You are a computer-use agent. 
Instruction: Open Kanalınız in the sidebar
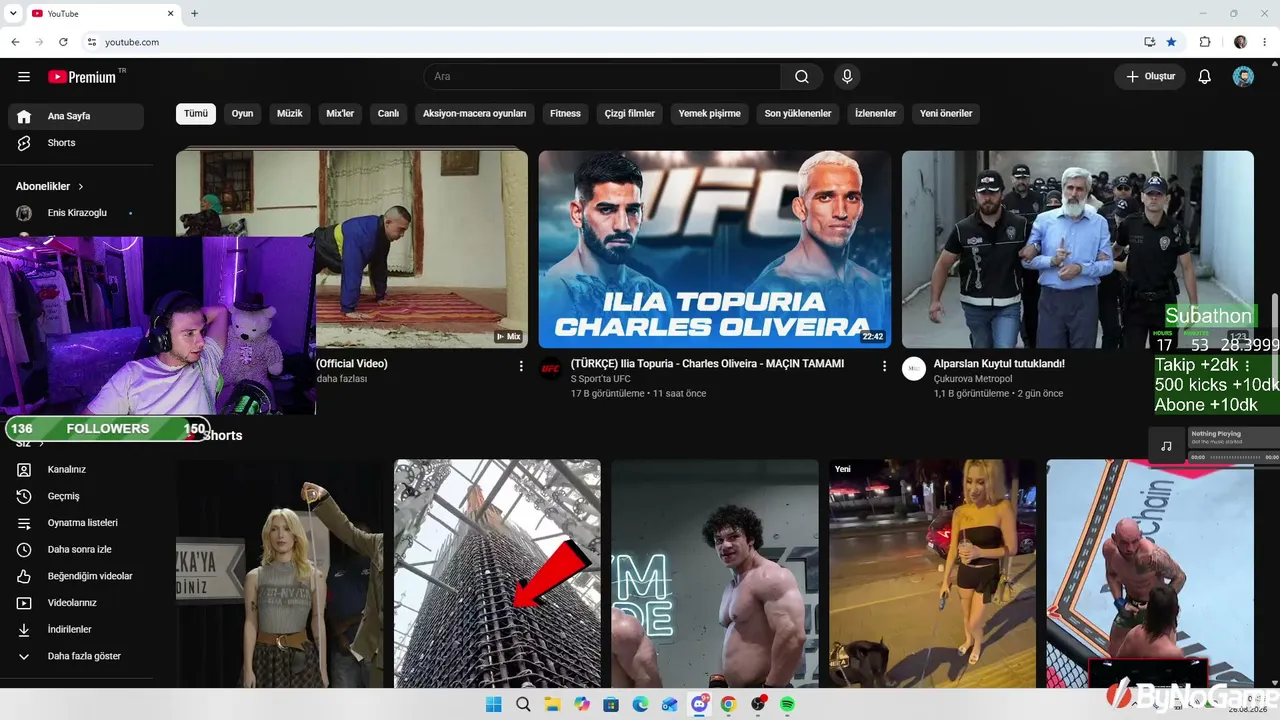click(x=76, y=470)
